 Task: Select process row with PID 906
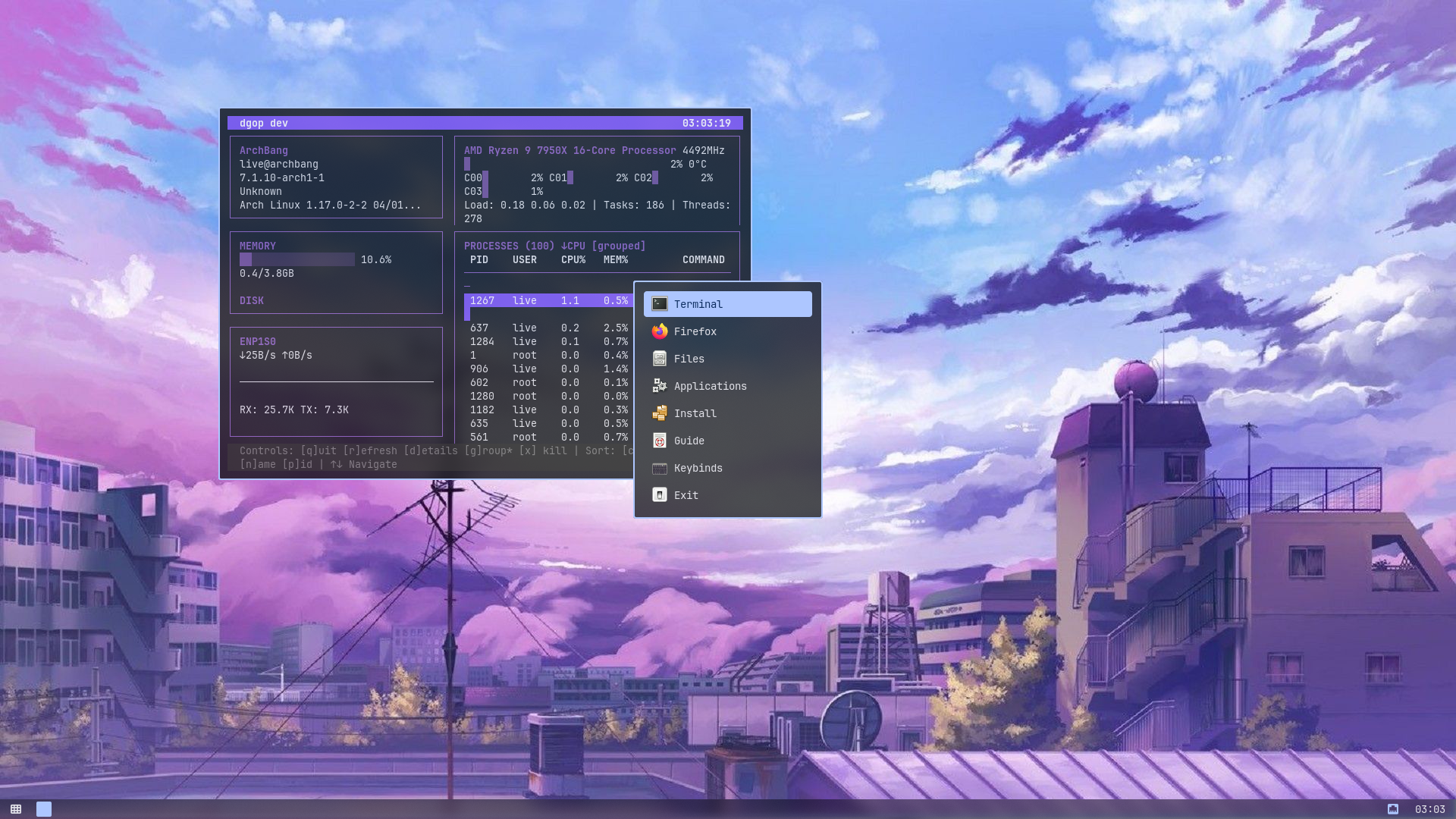coord(549,369)
